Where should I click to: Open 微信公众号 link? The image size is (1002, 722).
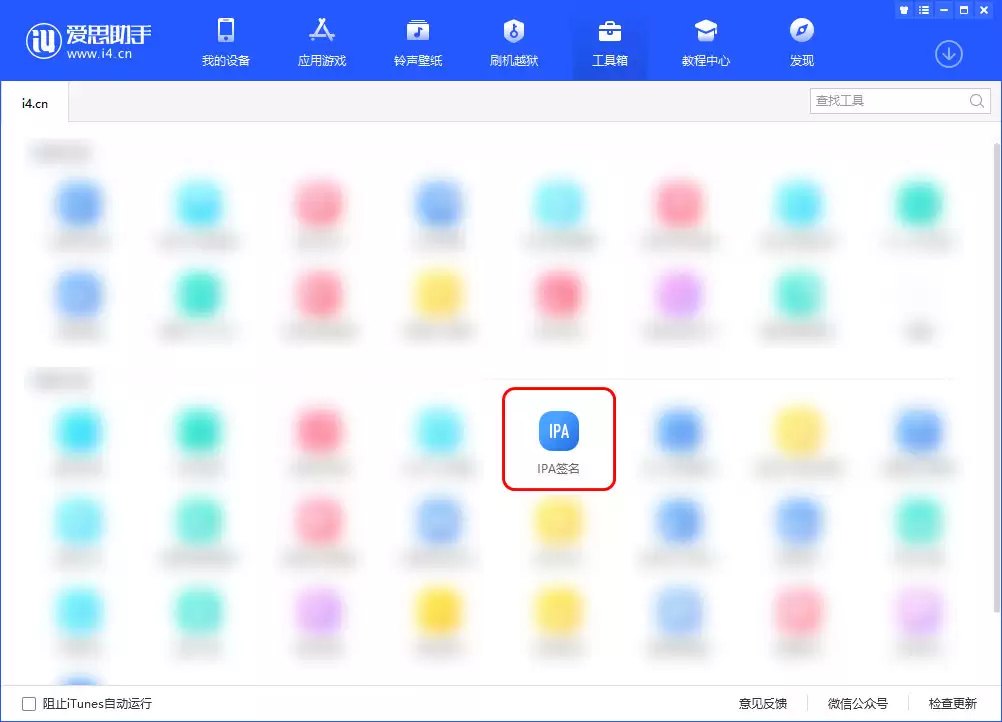858,703
